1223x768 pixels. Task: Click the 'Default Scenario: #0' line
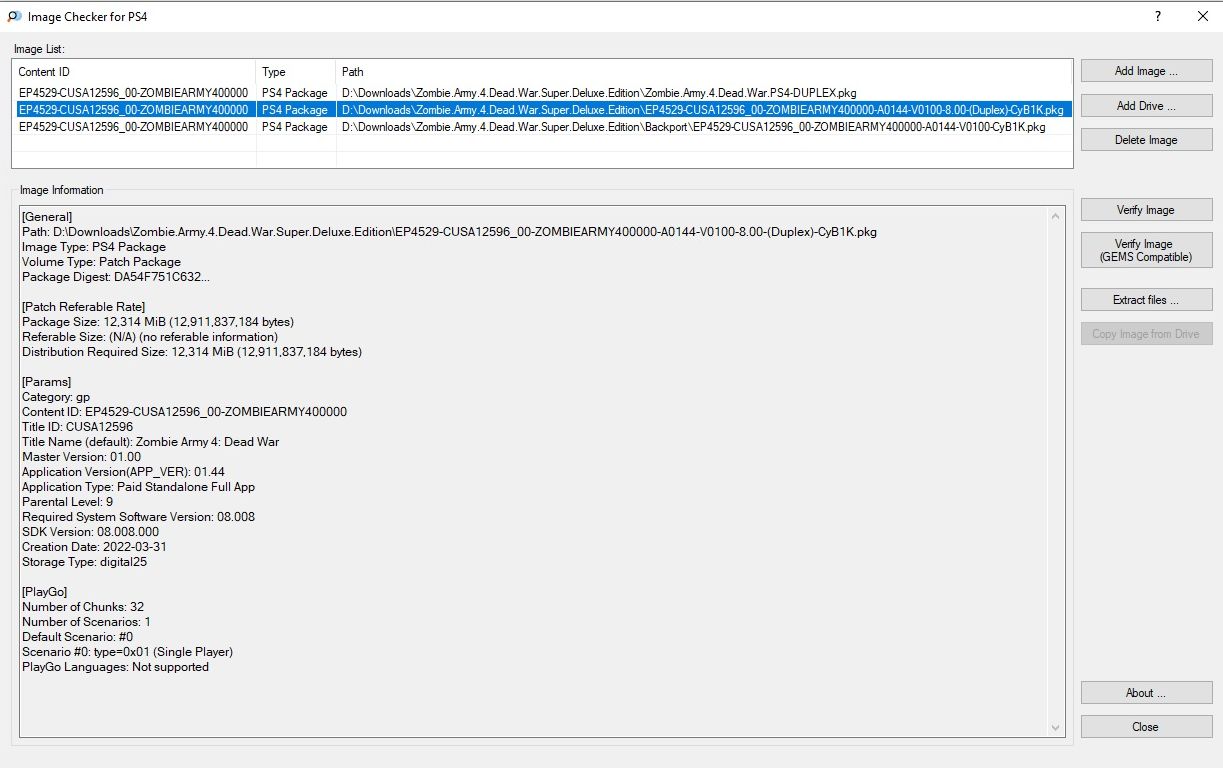click(77, 637)
